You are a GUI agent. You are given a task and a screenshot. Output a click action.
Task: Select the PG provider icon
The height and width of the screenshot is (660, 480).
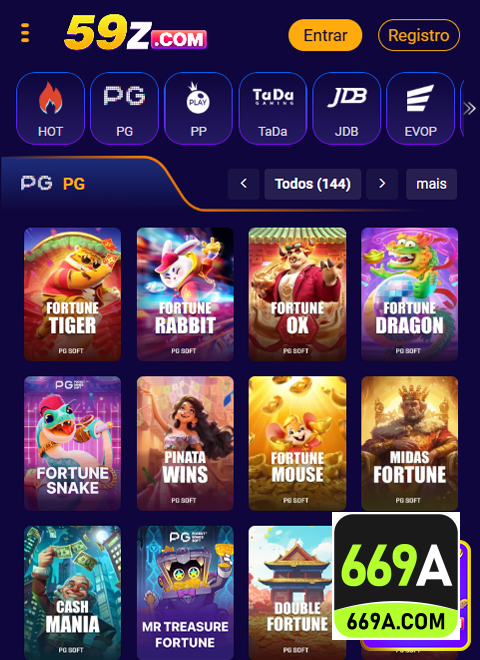[x=124, y=109]
